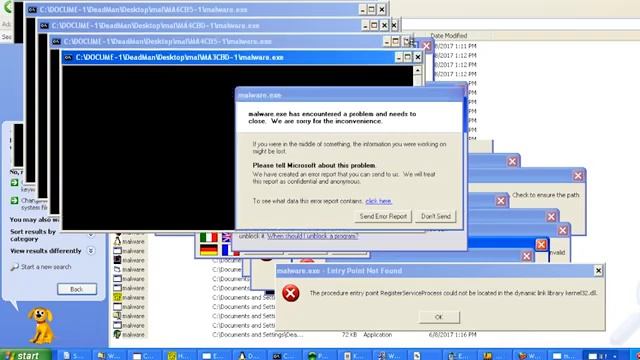
Task: Click the Rover search dog character
Action: [41, 325]
